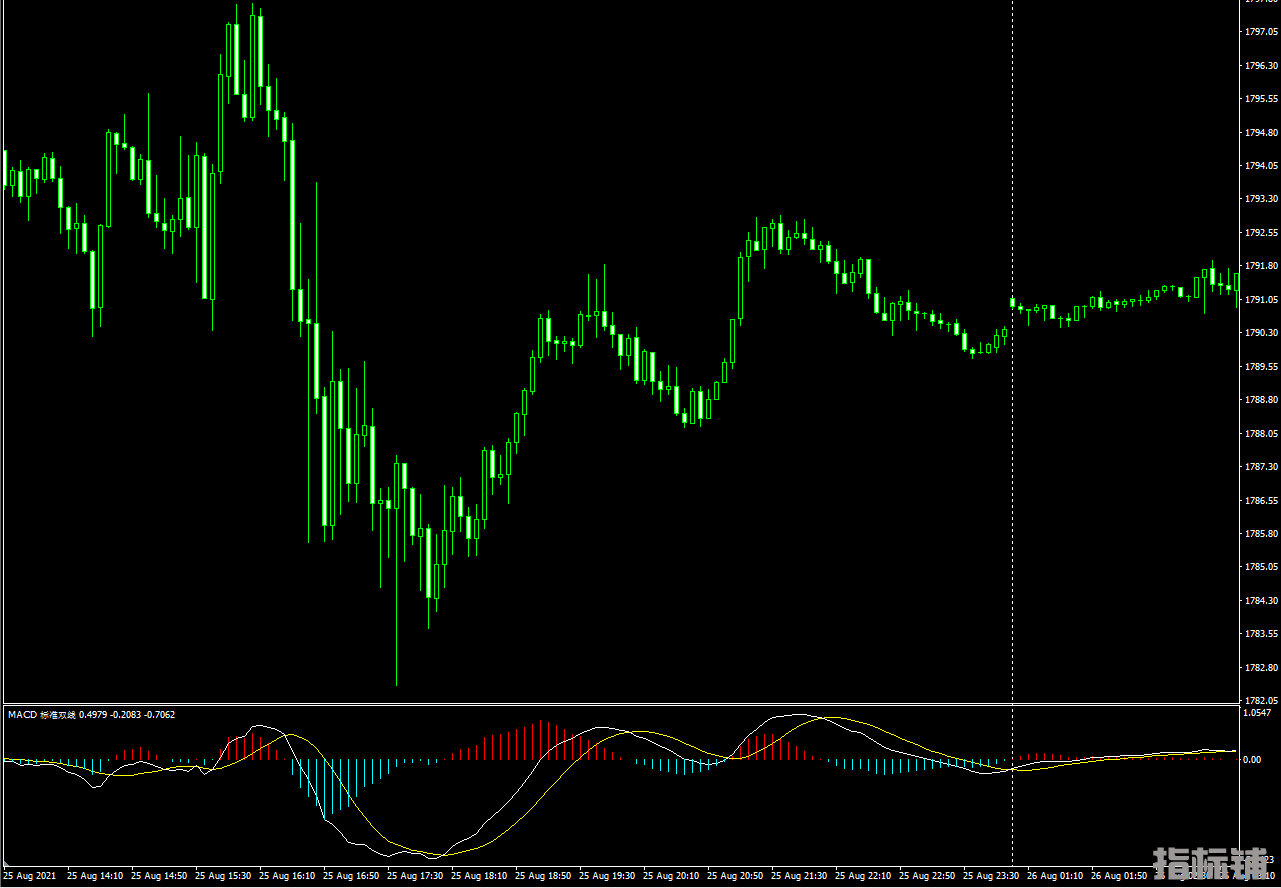
Task: Click the 25 Aug 2021 date label
Action: (30, 876)
